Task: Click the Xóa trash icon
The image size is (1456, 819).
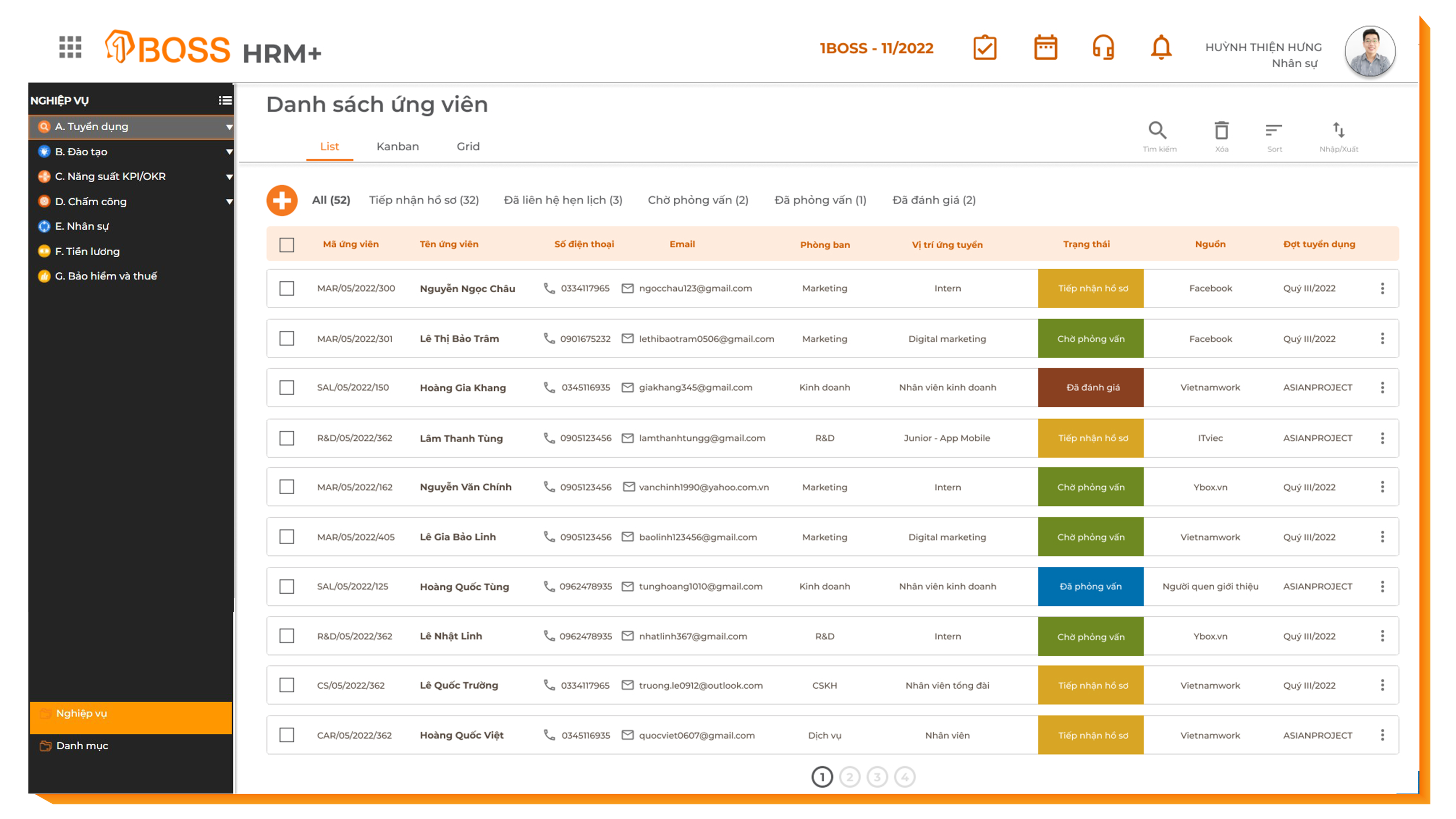Action: tap(1221, 131)
